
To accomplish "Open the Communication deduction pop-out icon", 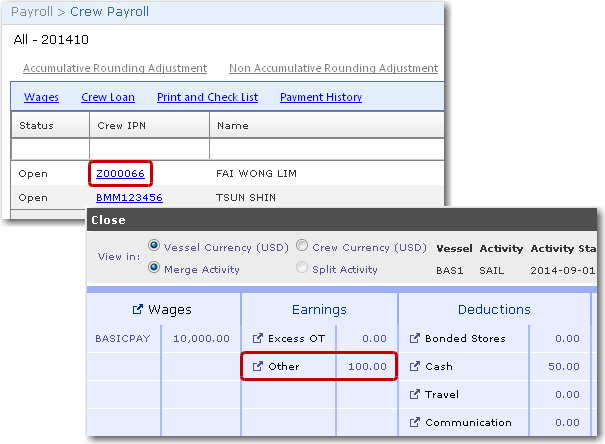I will (414, 423).
